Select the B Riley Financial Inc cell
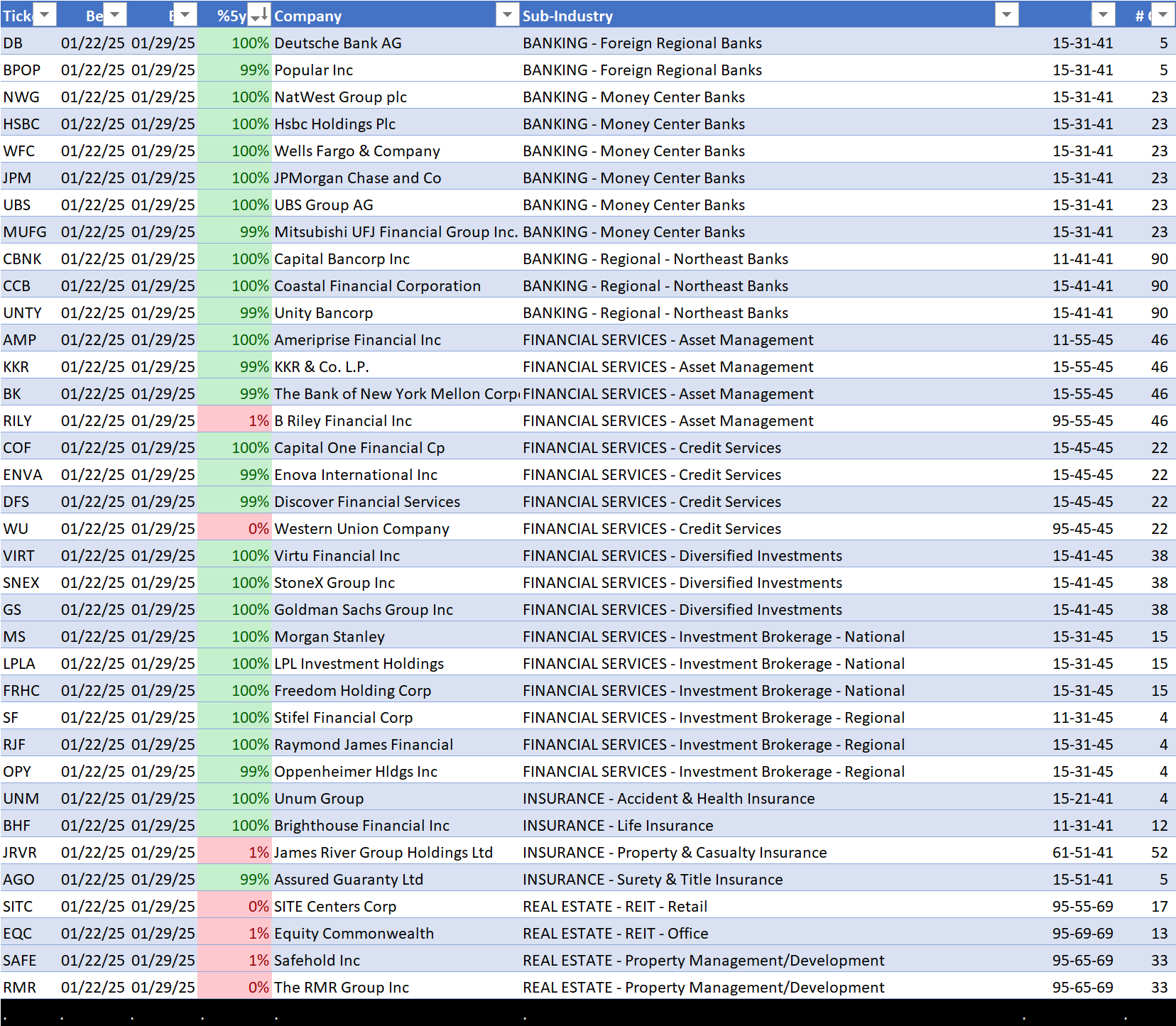This screenshot has height=1026, width=1176. coord(342,421)
